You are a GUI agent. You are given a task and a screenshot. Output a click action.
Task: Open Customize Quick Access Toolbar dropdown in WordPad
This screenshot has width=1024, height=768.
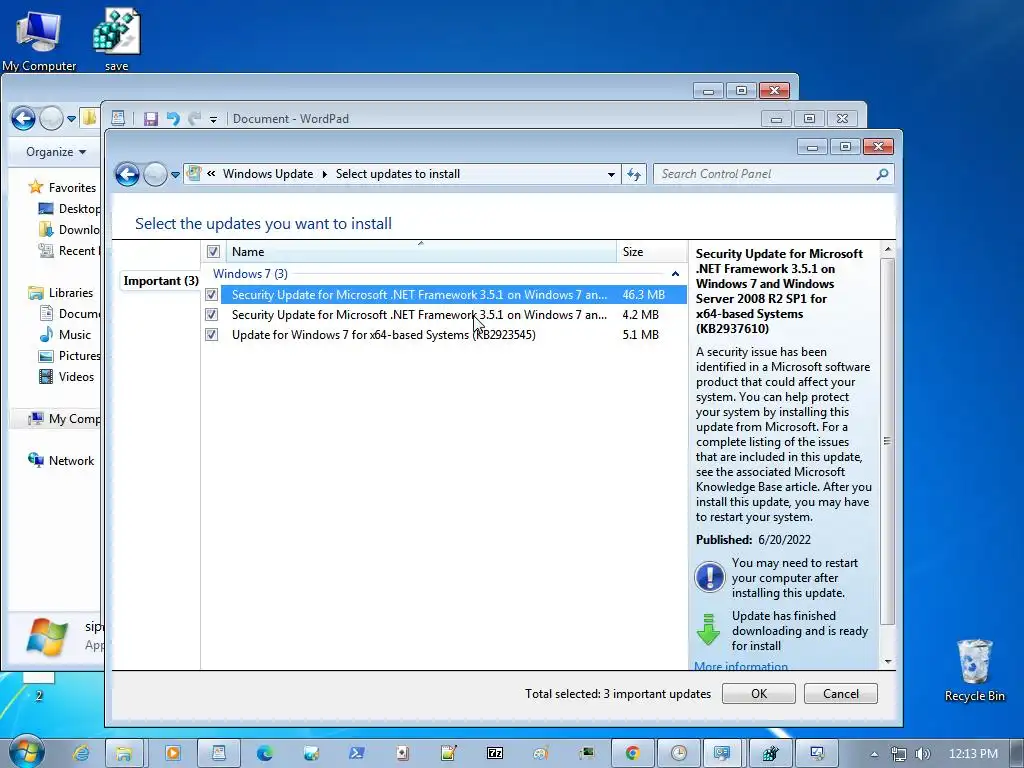(213, 120)
